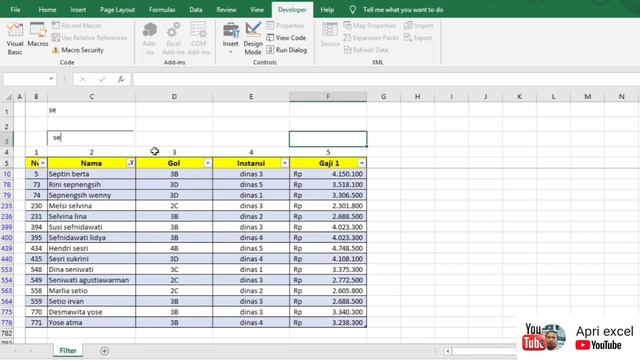This screenshot has width=640, height=360.
Task: Switch to the Formulas tab
Action: click(x=162, y=9)
